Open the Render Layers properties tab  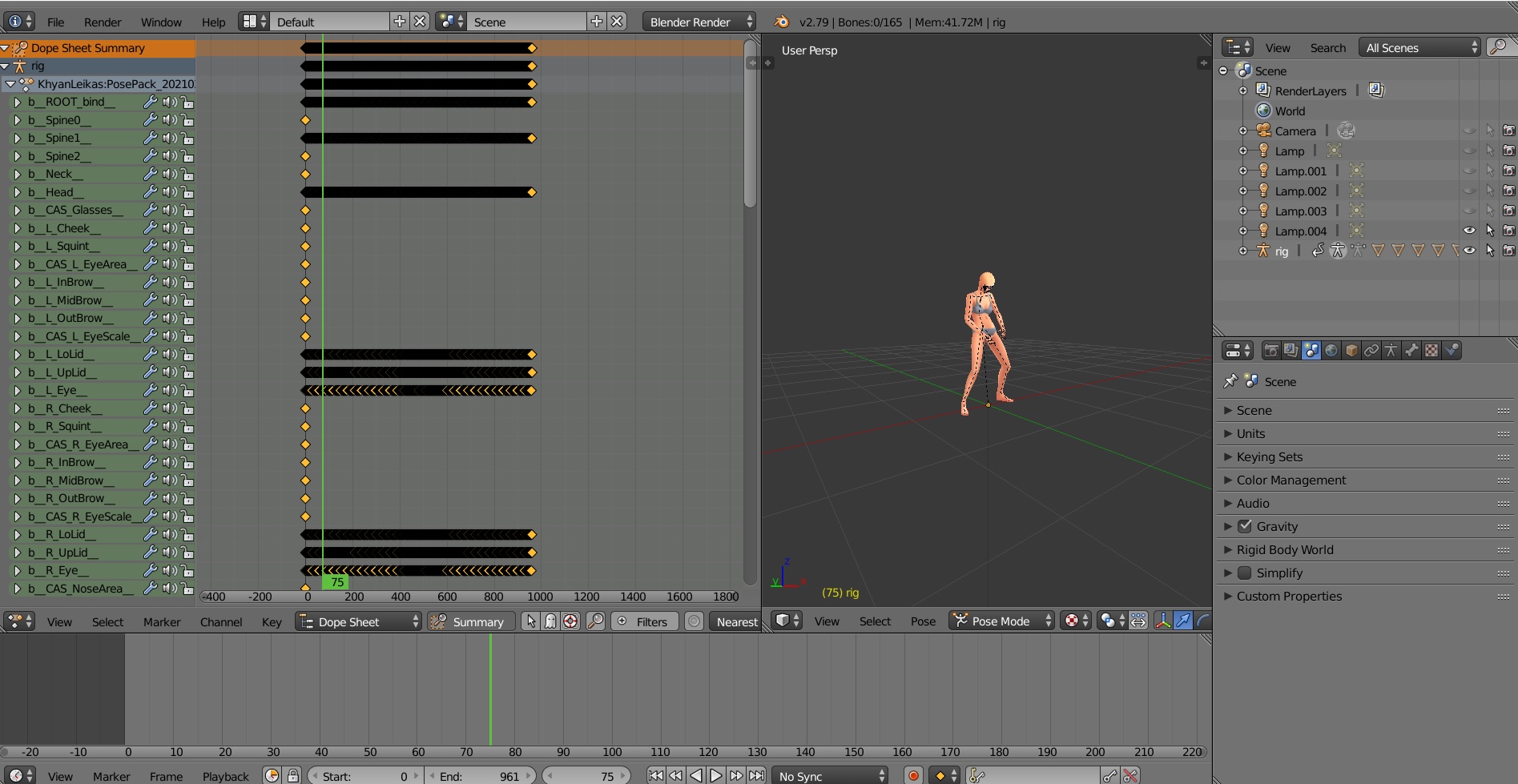point(1291,351)
